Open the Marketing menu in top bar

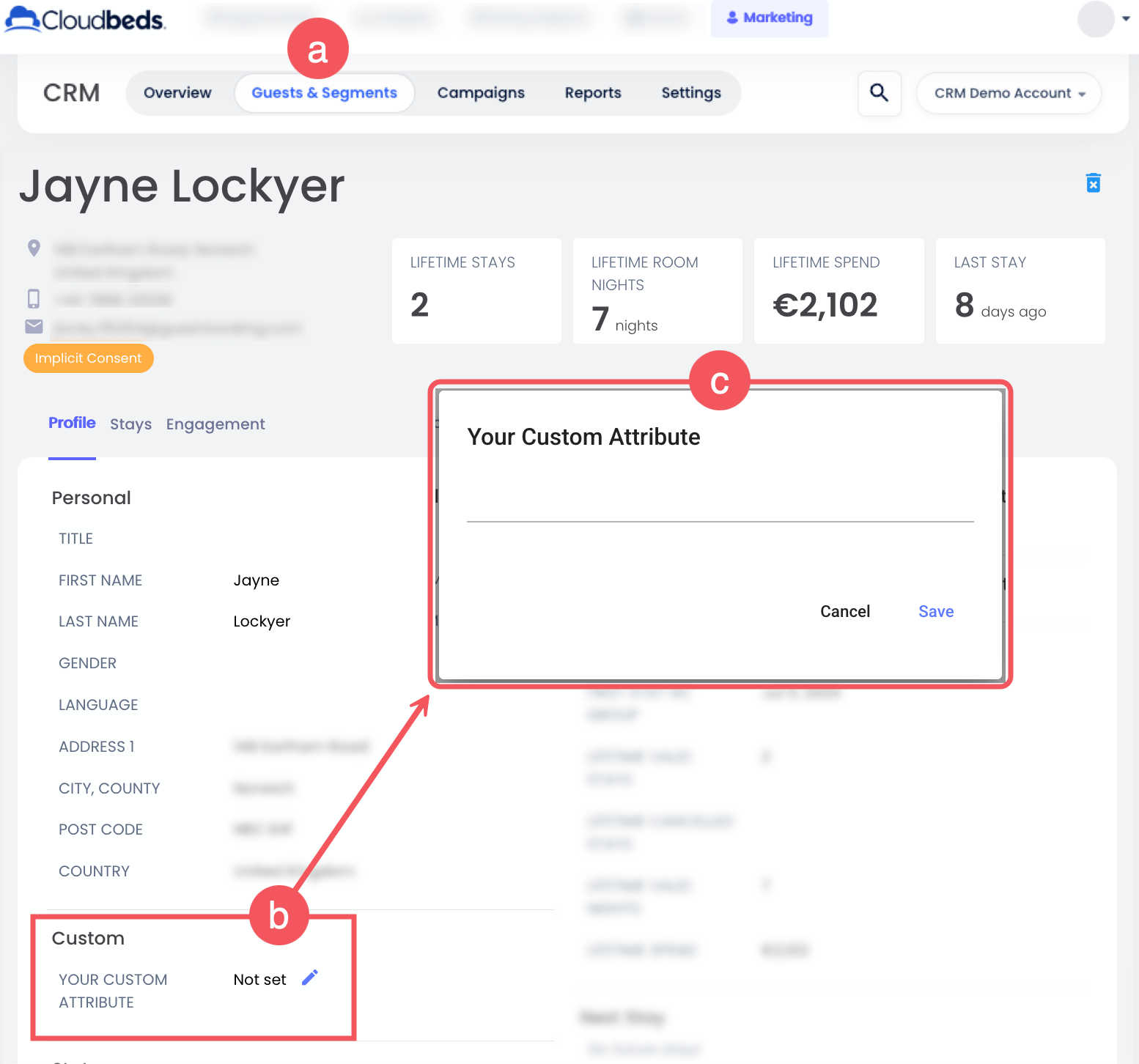[x=769, y=18]
